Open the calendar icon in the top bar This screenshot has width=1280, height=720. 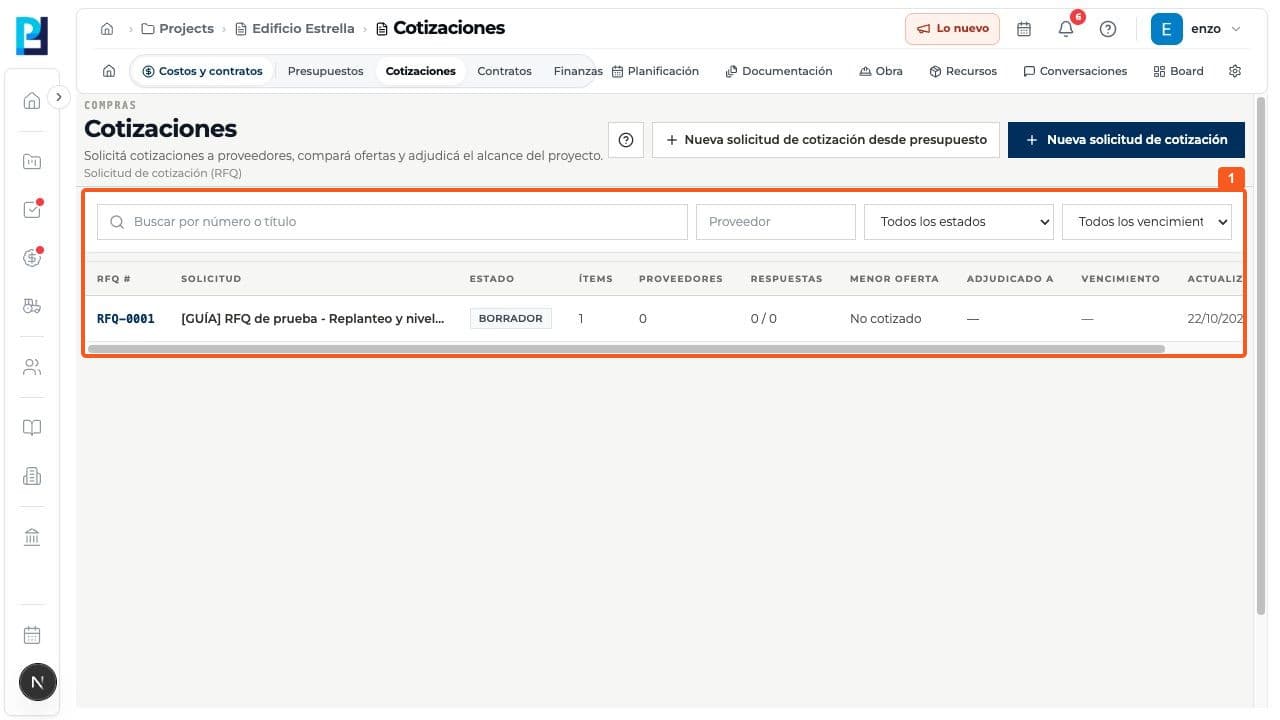point(1024,29)
